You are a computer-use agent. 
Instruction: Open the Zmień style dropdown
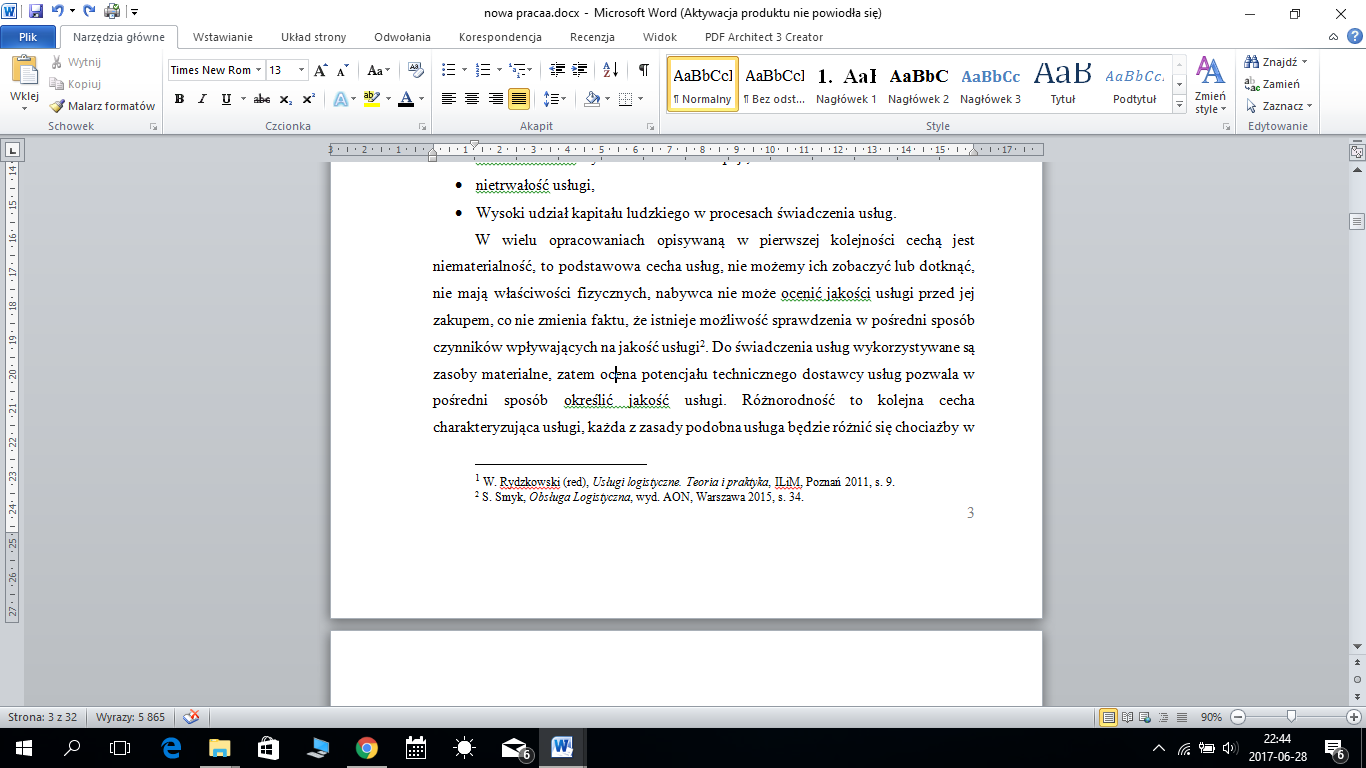[x=1211, y=85]
